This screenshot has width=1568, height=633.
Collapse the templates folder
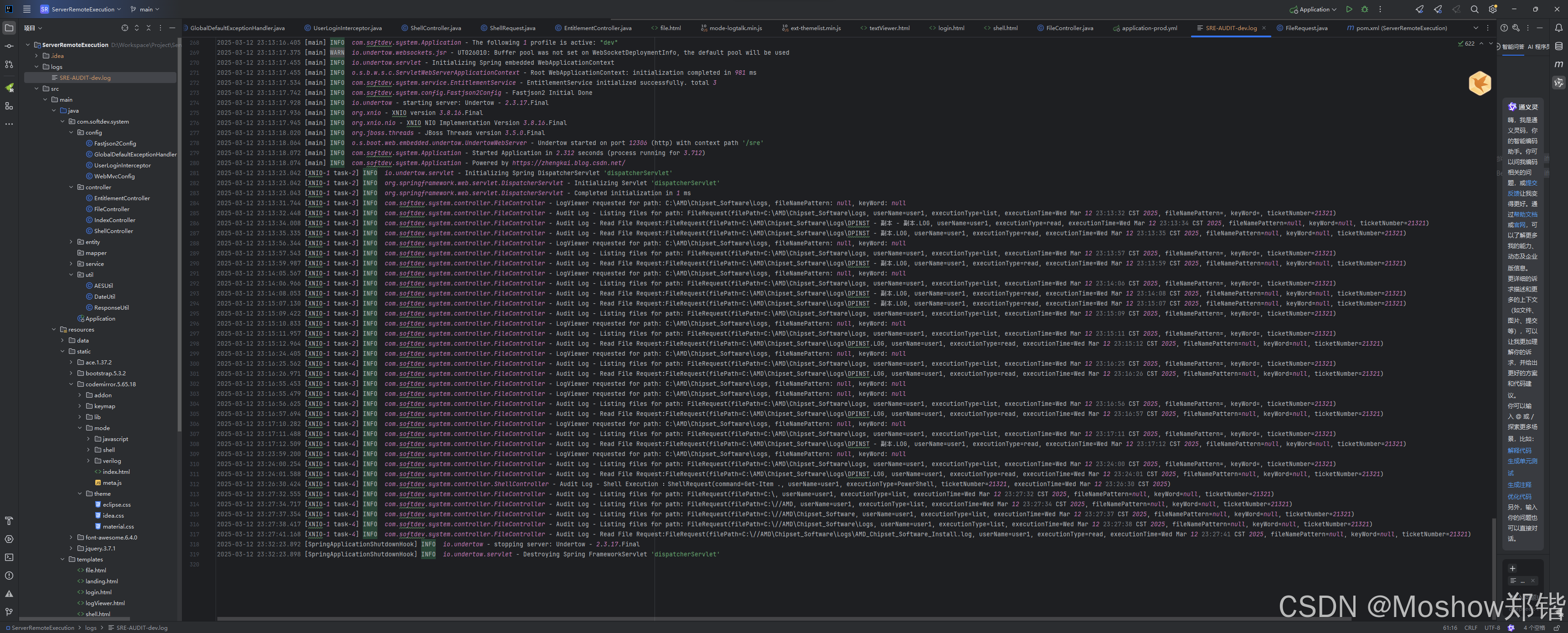point(63,559)
